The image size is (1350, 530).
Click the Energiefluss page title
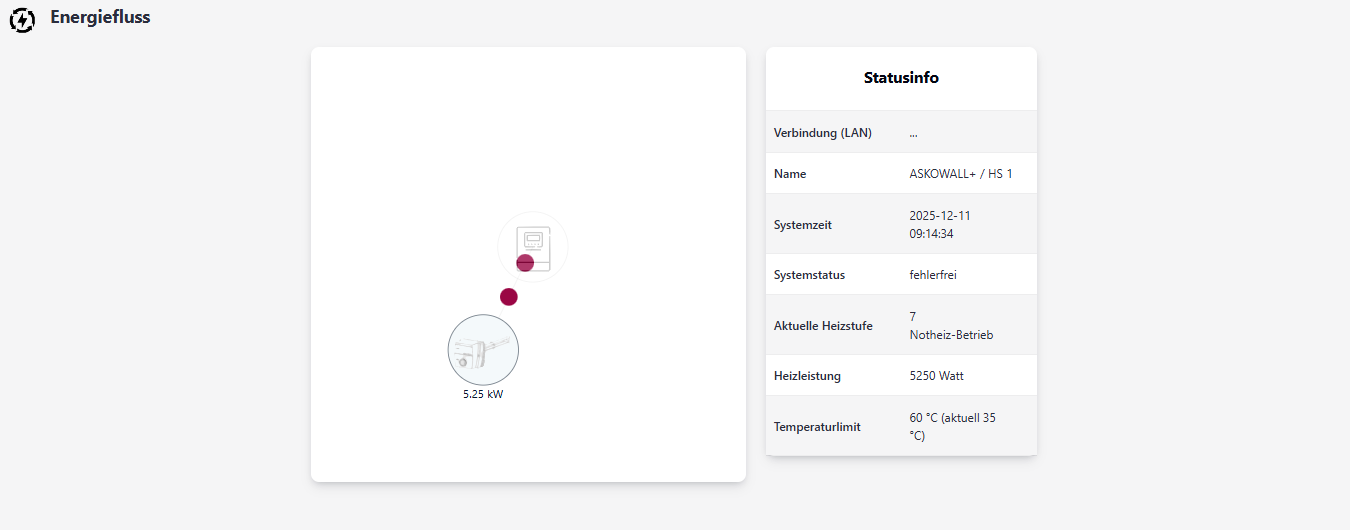click(100, 17)
